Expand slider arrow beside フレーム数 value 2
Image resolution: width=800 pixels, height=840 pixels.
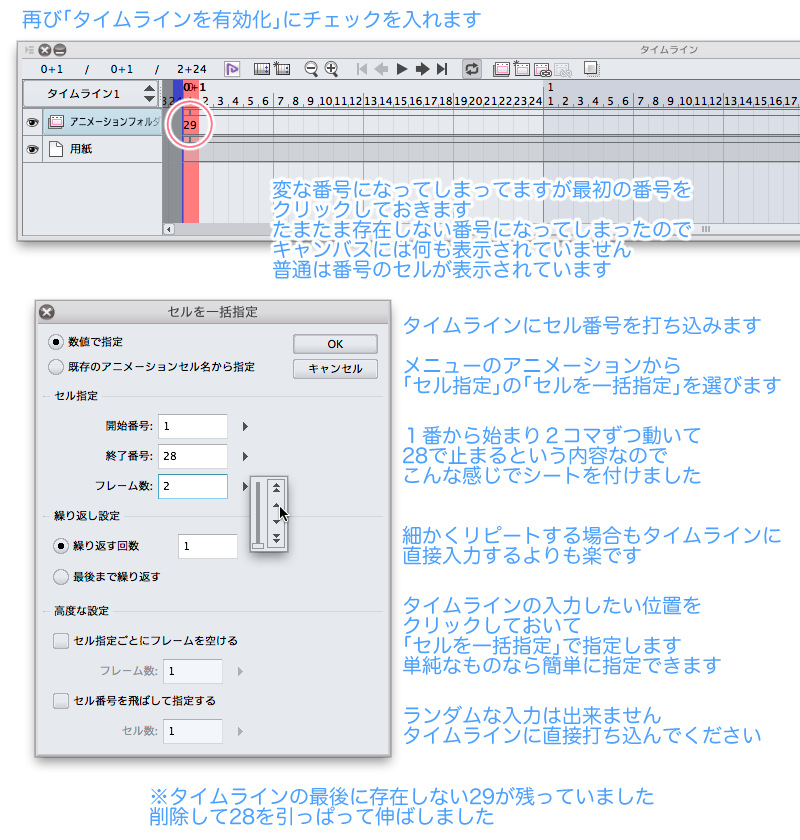point(245,486)
